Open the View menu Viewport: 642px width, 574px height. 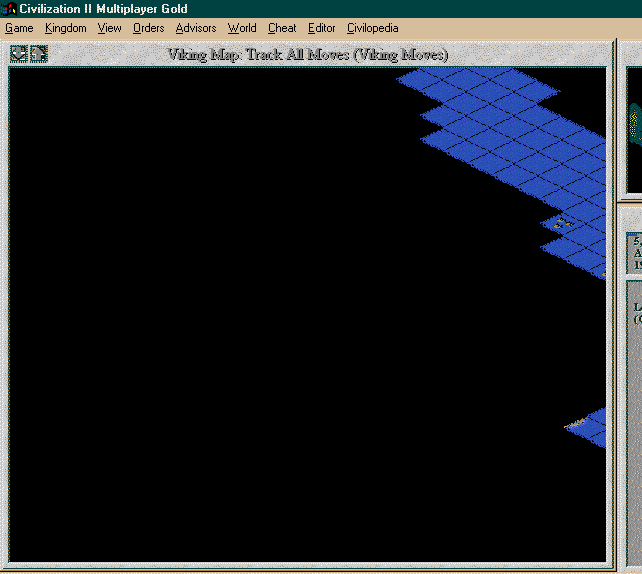[x=109, y=28]
